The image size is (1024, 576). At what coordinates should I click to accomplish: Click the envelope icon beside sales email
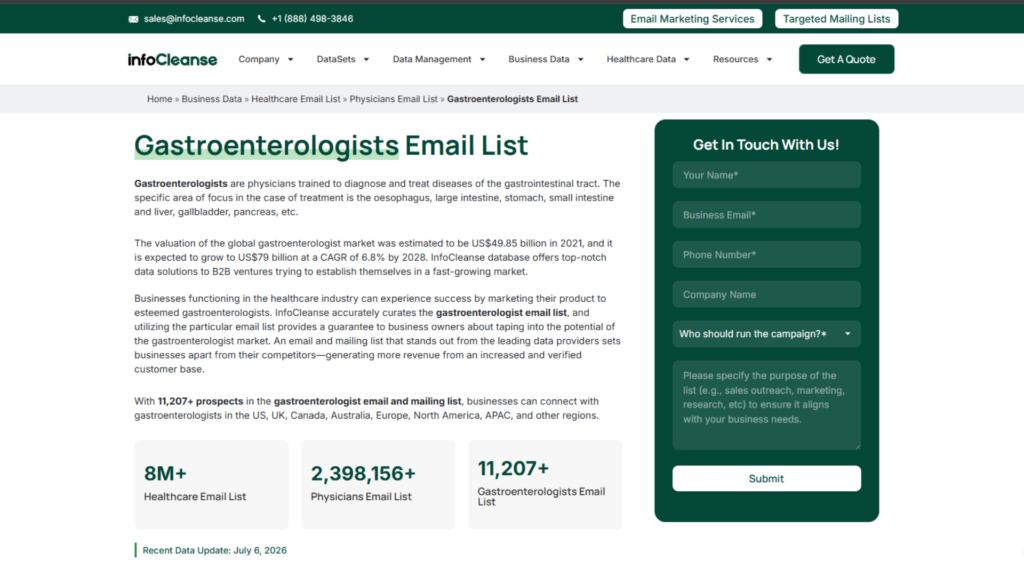coord(133,19)
